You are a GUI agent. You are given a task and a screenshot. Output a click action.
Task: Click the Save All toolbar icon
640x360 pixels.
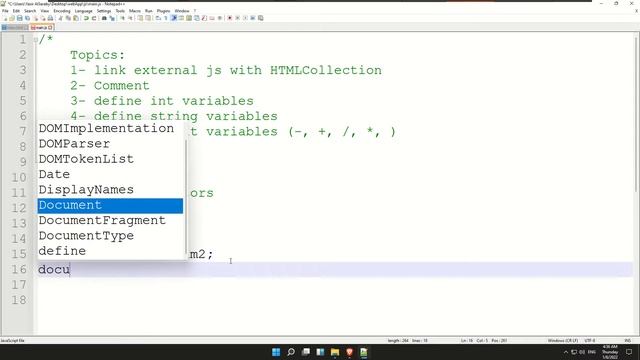coord(27,18)
